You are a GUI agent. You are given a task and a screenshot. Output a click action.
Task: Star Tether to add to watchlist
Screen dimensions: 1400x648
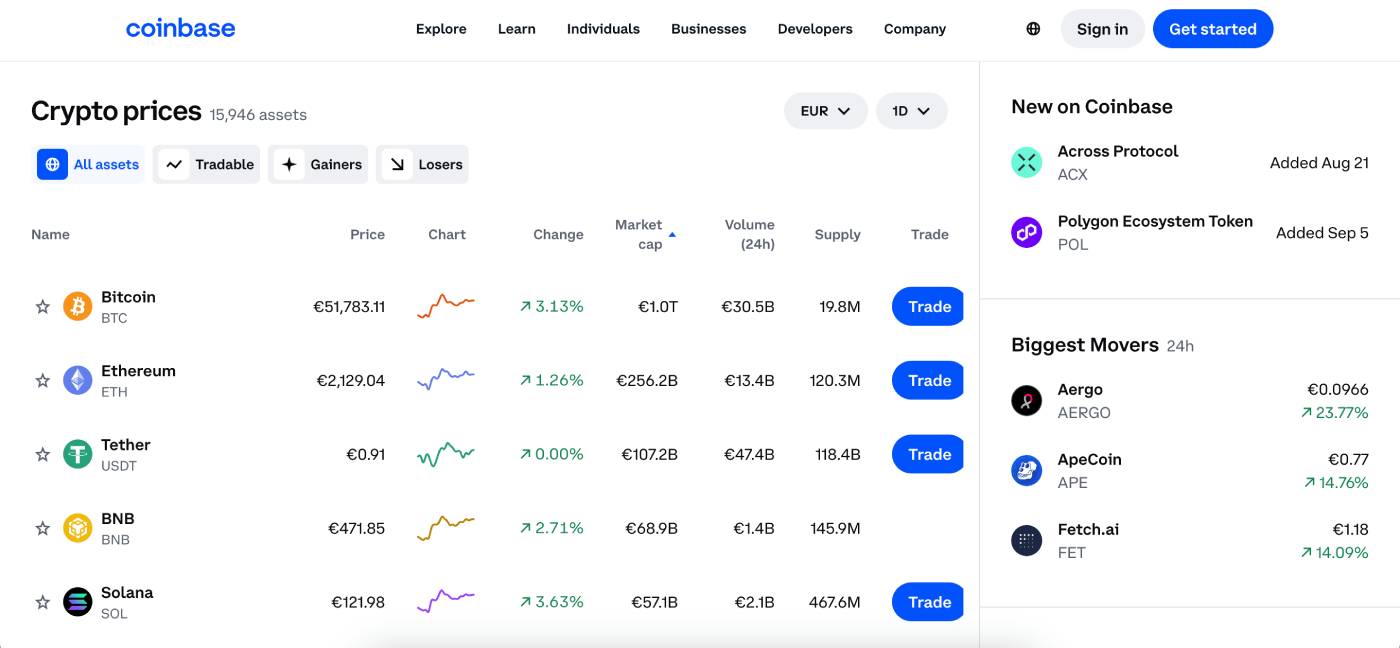tap(43, 455)
